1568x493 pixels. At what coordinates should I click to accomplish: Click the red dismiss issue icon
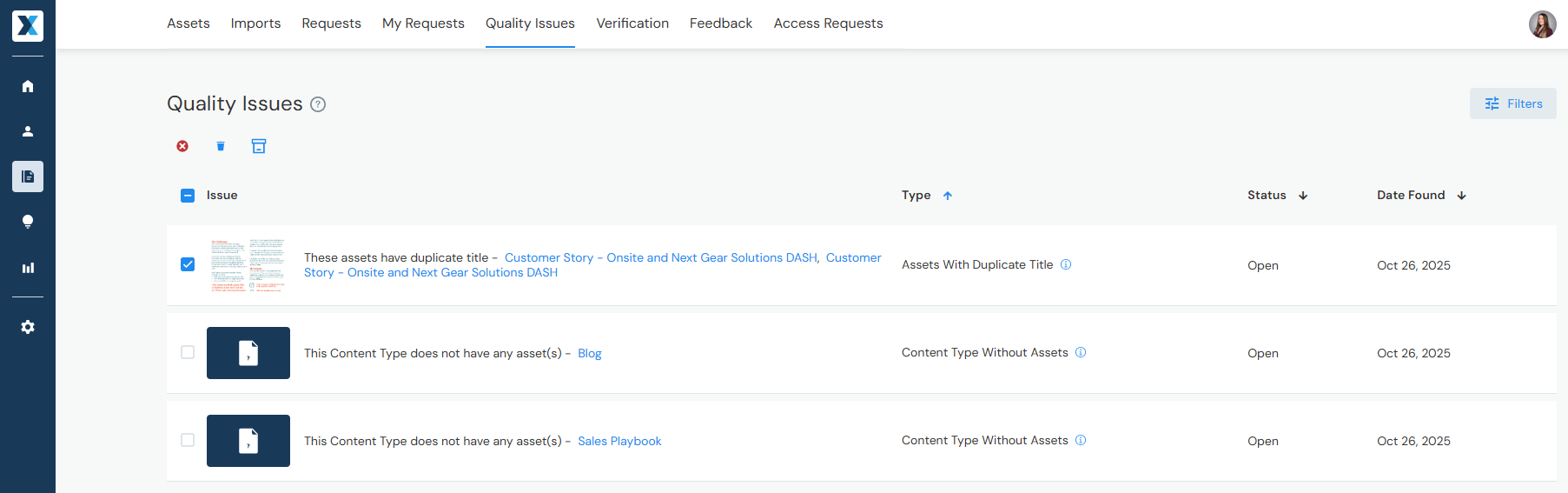click(x=182, y=146)
